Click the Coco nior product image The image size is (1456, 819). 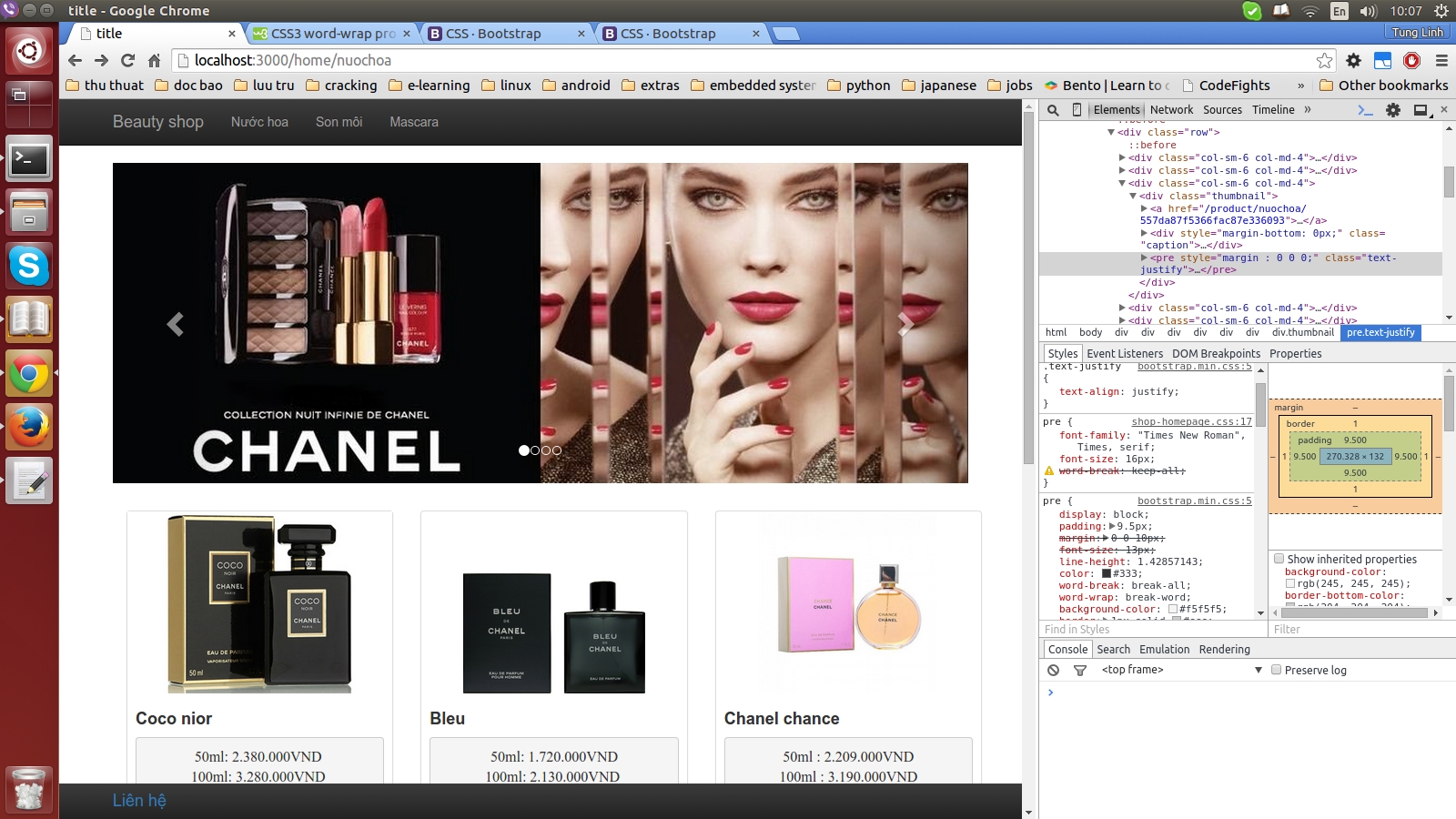pyautogui.click(x=259, y=604)
